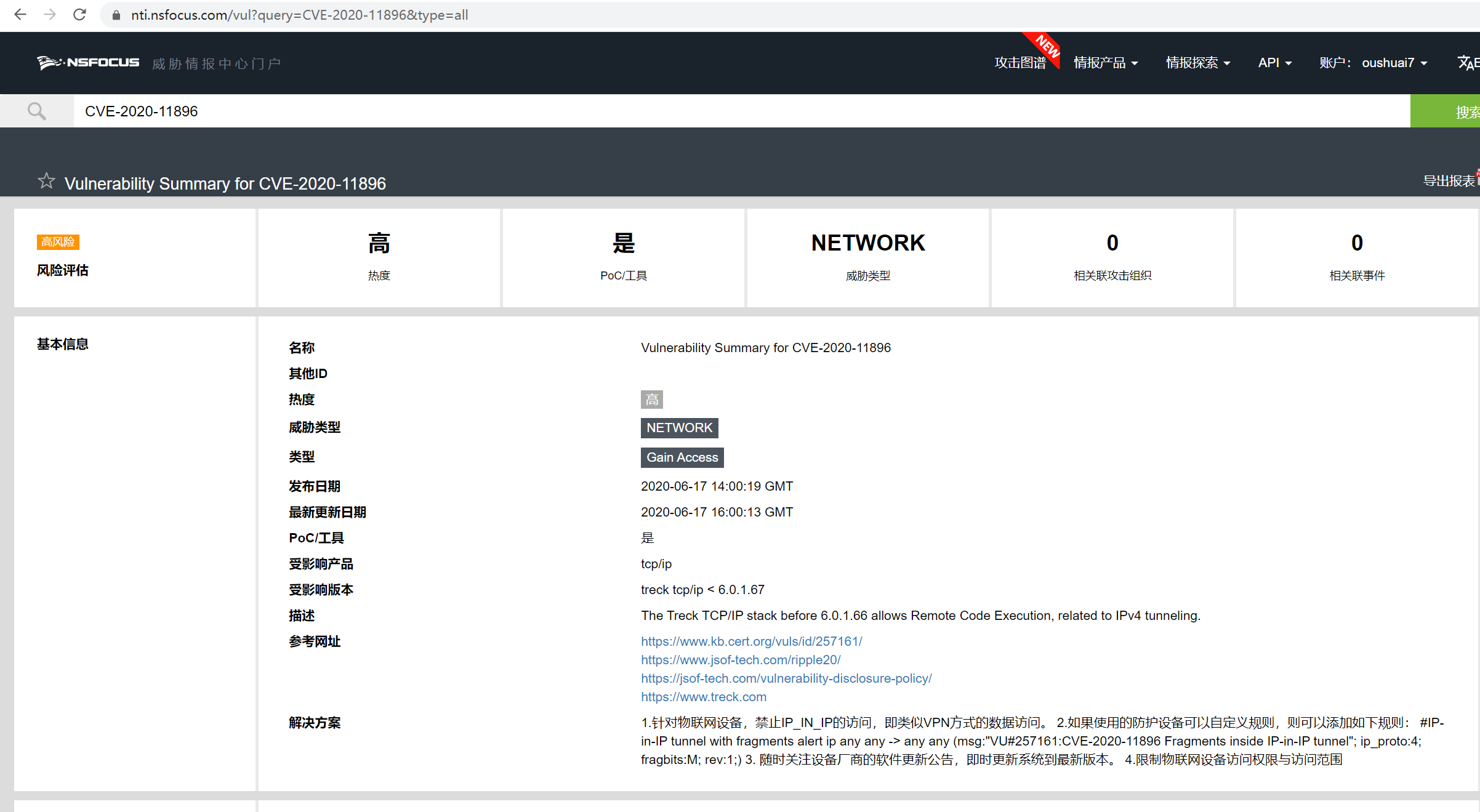The width and height of the screenshot is (1480, 812).
Task: Click the browser forward arrow
Action: click(50, 15)
